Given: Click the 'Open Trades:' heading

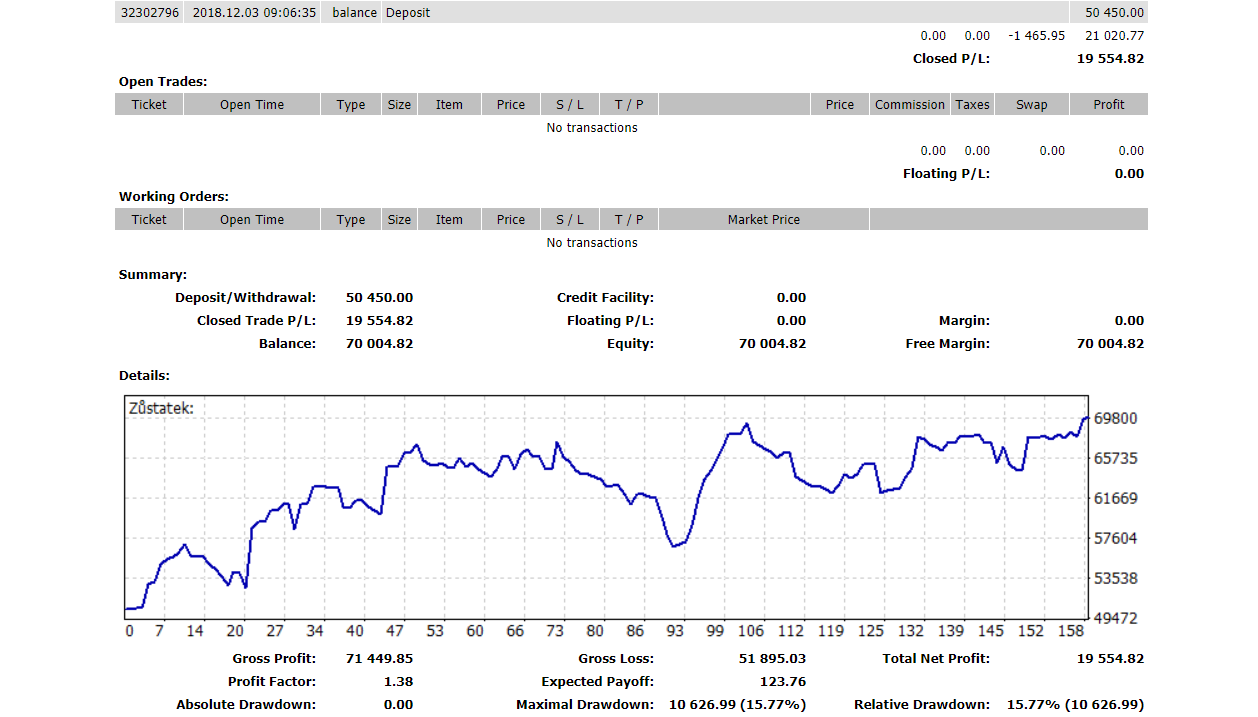Looking at the screenshot, I should [x=163, y=81].
